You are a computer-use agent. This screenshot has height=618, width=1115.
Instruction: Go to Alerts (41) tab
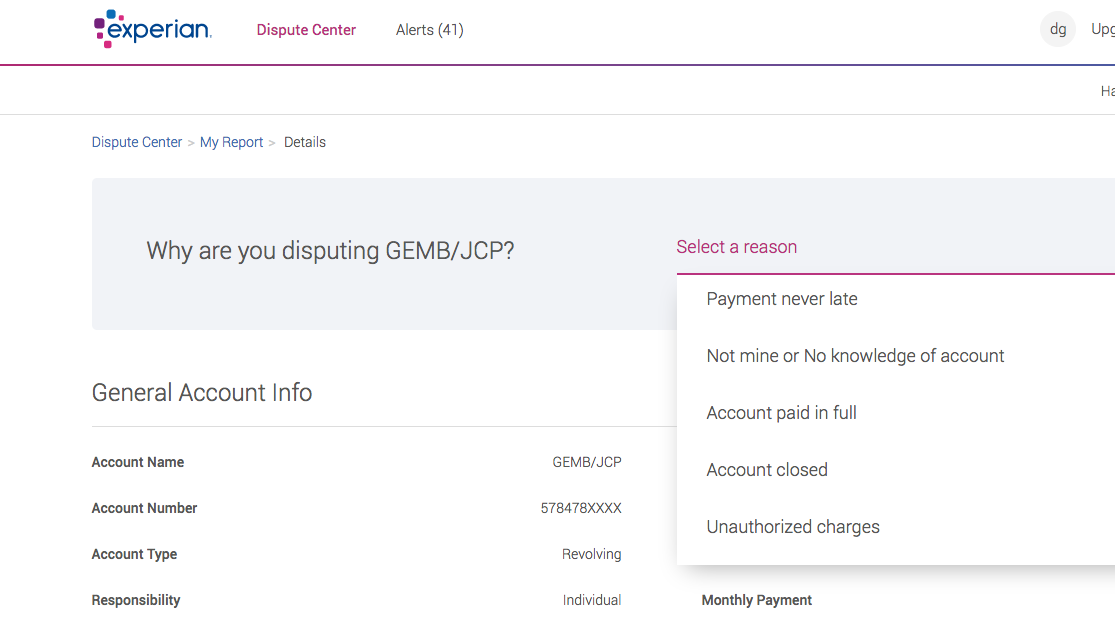(429, 30)
